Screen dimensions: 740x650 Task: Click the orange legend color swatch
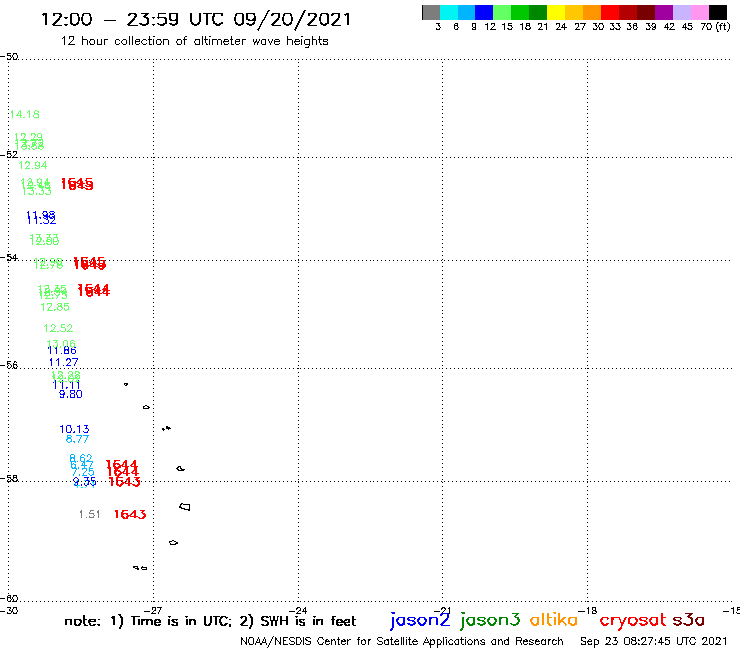[592, 12]
